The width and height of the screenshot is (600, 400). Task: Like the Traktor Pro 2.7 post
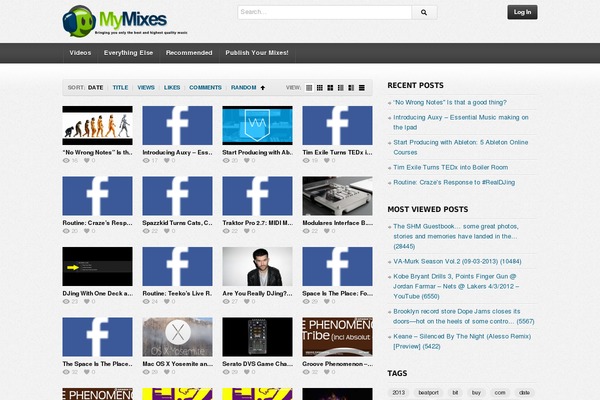(247, 231)
